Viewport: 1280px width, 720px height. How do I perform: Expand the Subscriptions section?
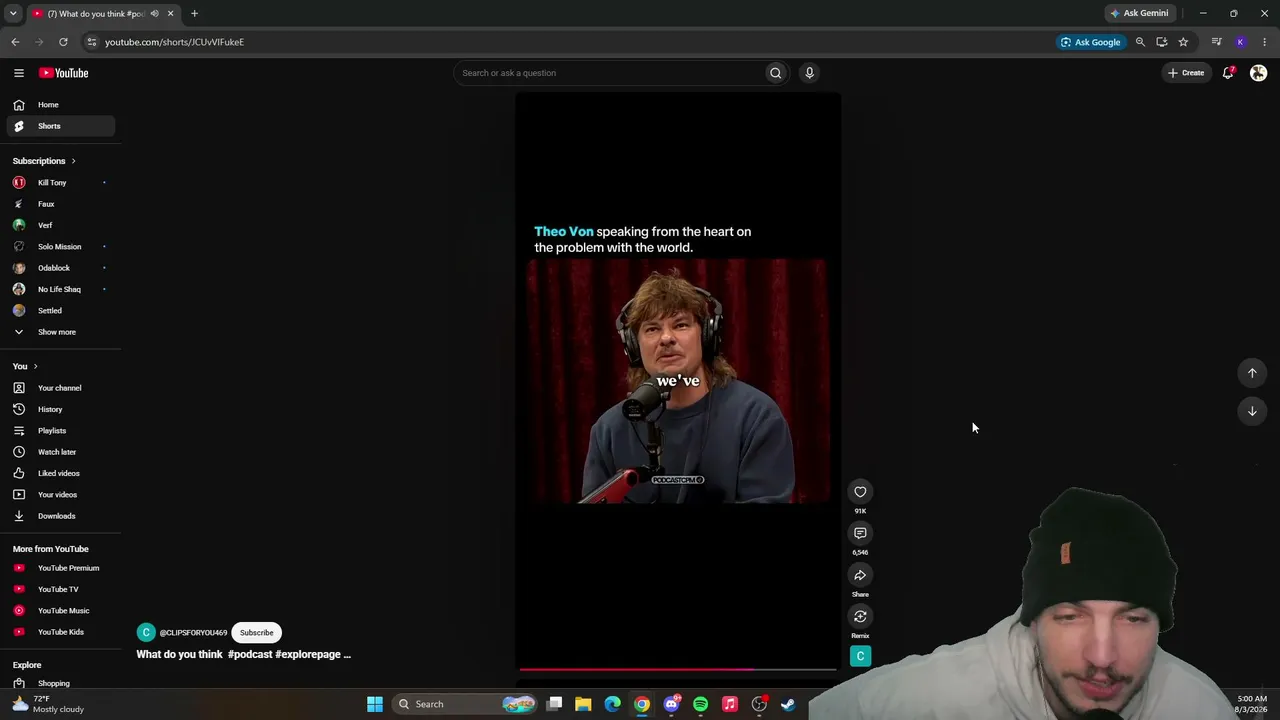[x=44, y=161]
